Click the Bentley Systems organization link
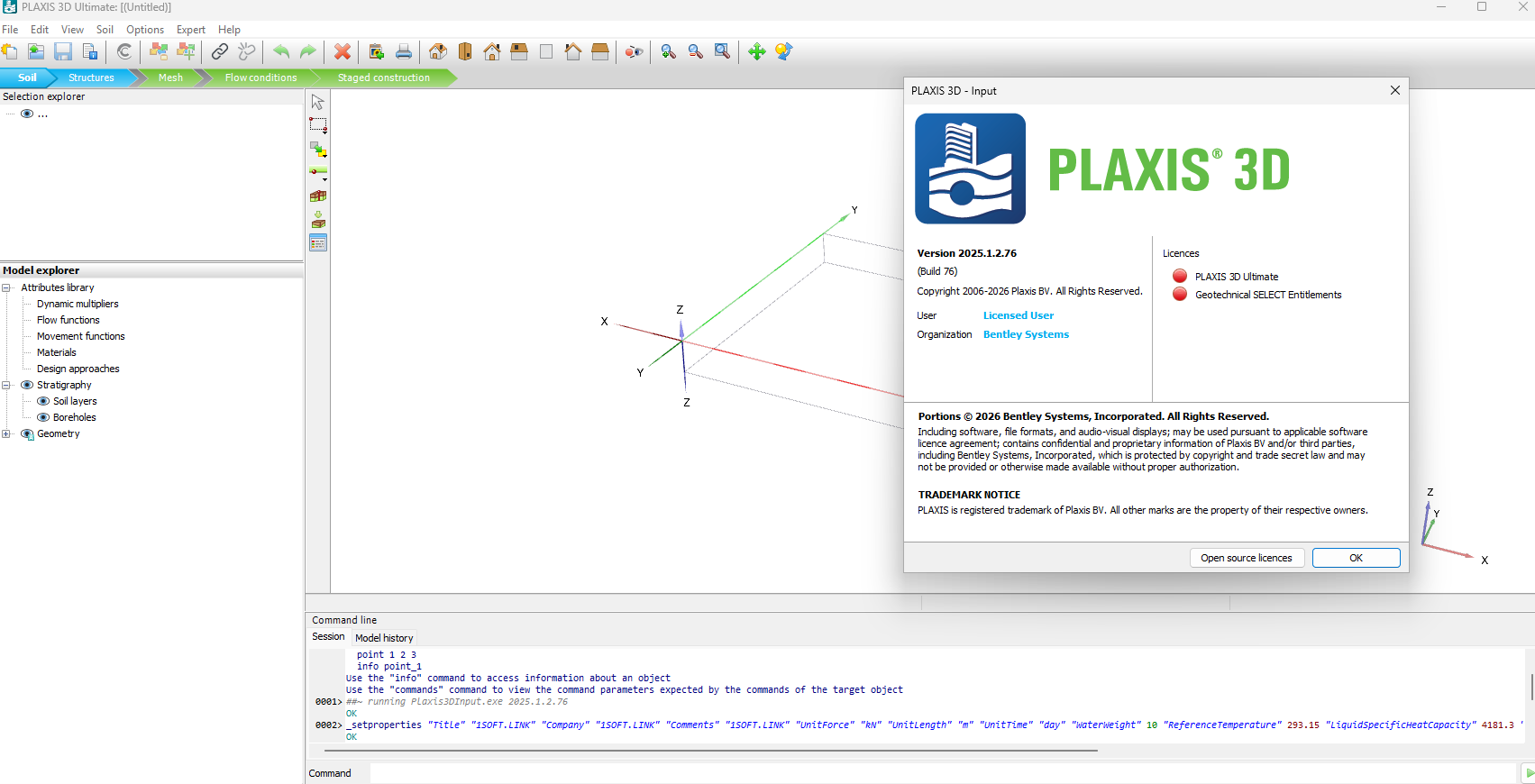This screenshot has height=784, width=1535. tap(1026, 334)
